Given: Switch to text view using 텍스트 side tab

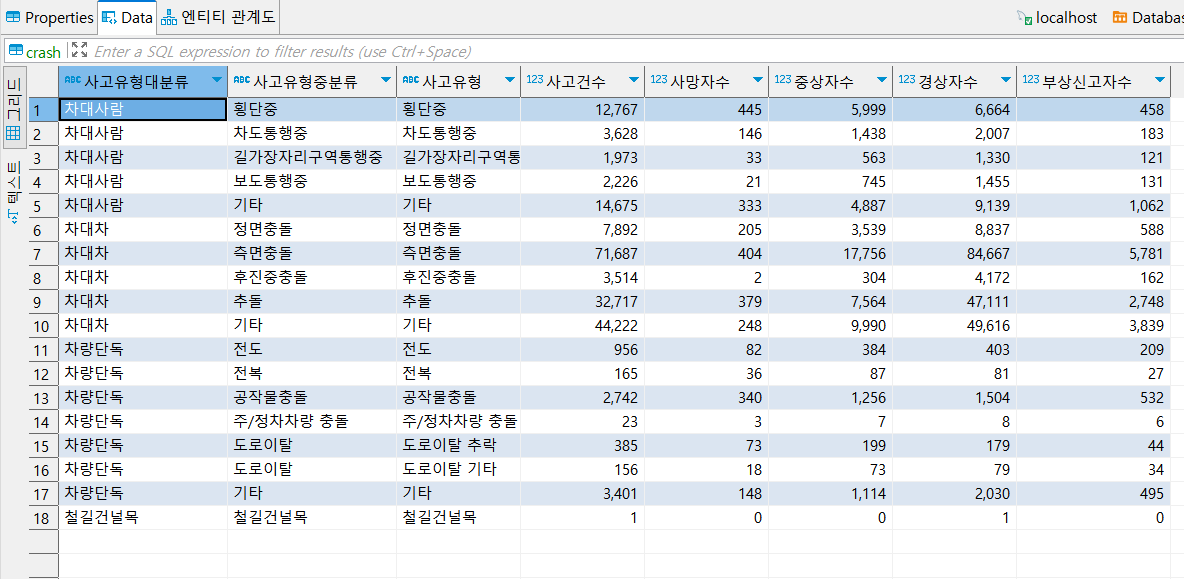Looking at the screenshot, I should pos(14,192).
